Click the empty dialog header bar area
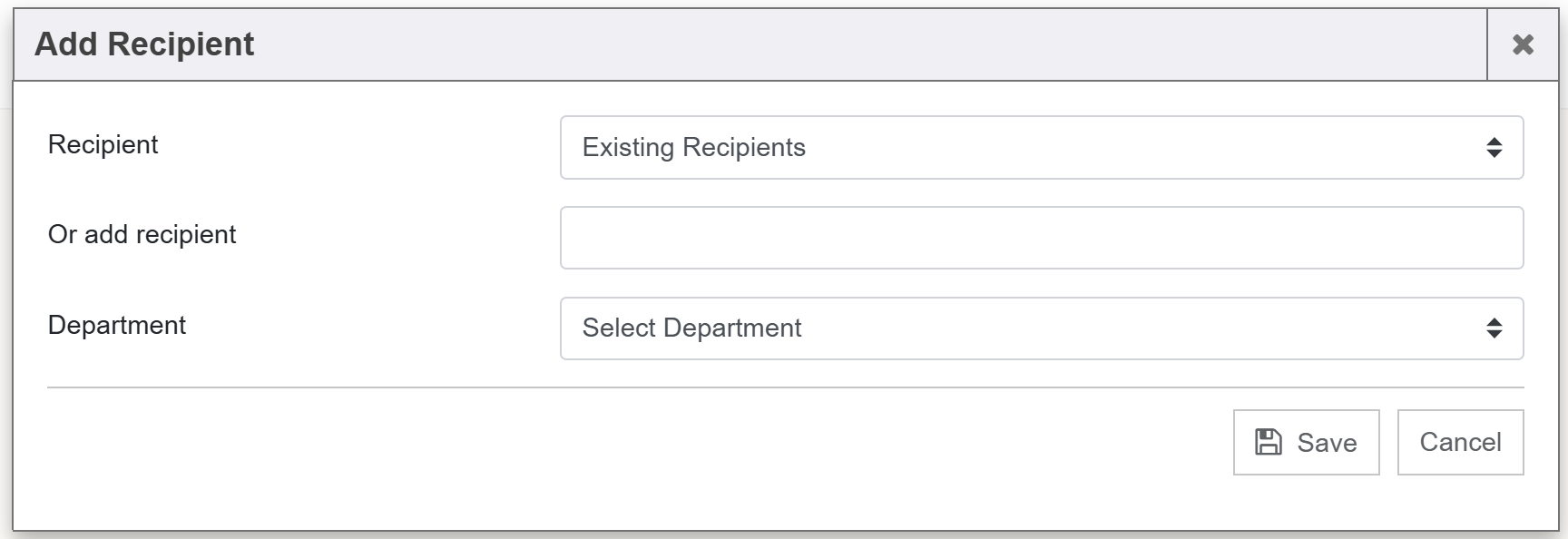 pyautogui.click(x=817, y=44)
